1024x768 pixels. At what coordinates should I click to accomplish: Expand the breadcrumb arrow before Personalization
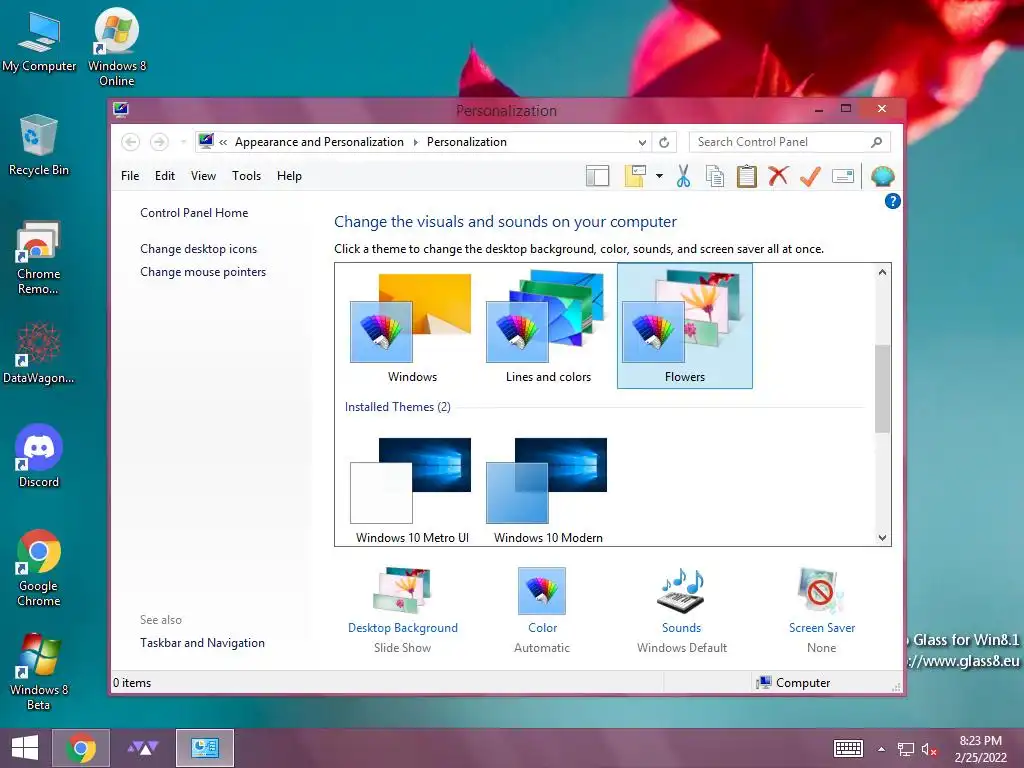pyautogui.click(x=415, y=142)
